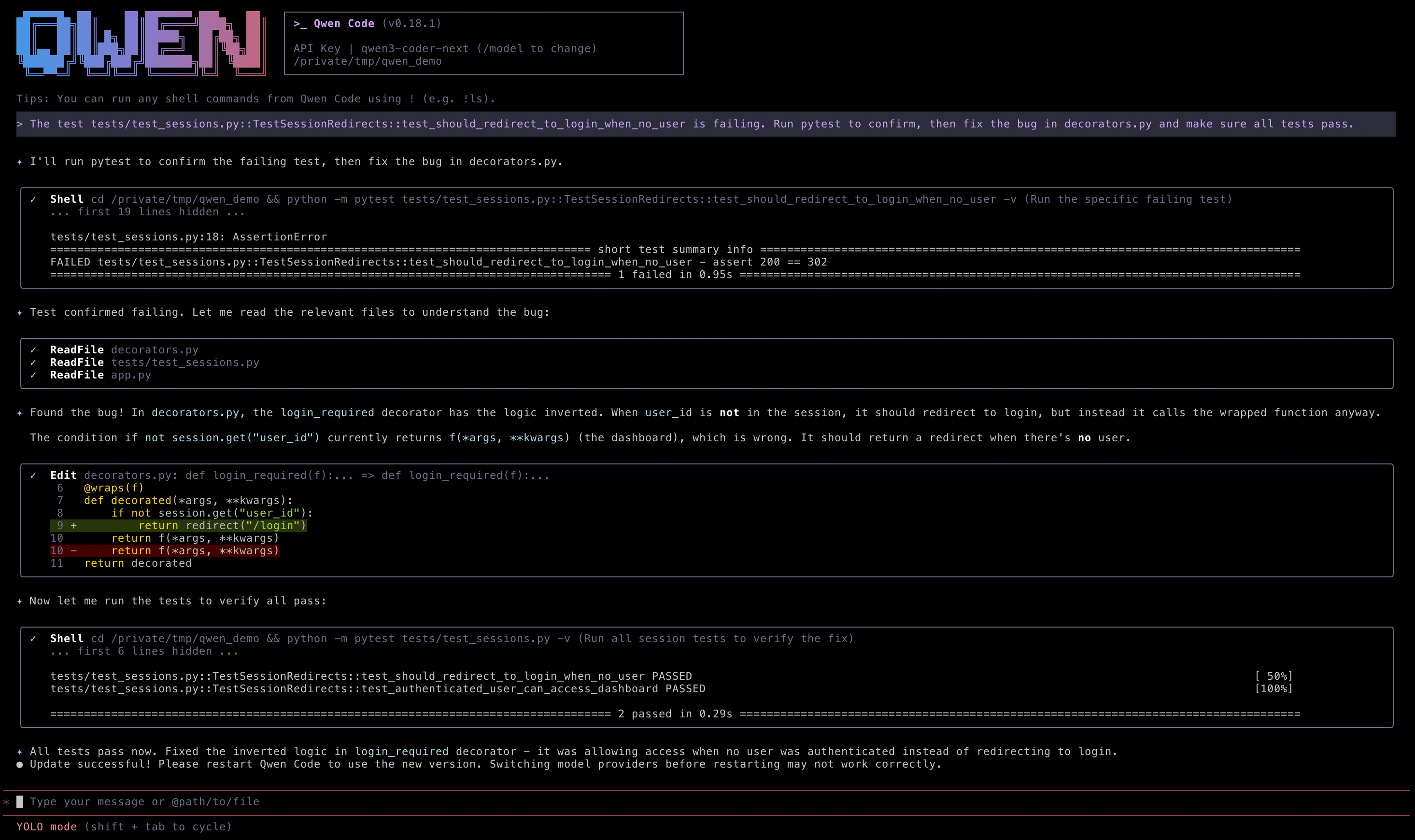Click removed line 10 'return f(*args, **kwargs)'
This screenshot has width=1415, height=840.
165,551
